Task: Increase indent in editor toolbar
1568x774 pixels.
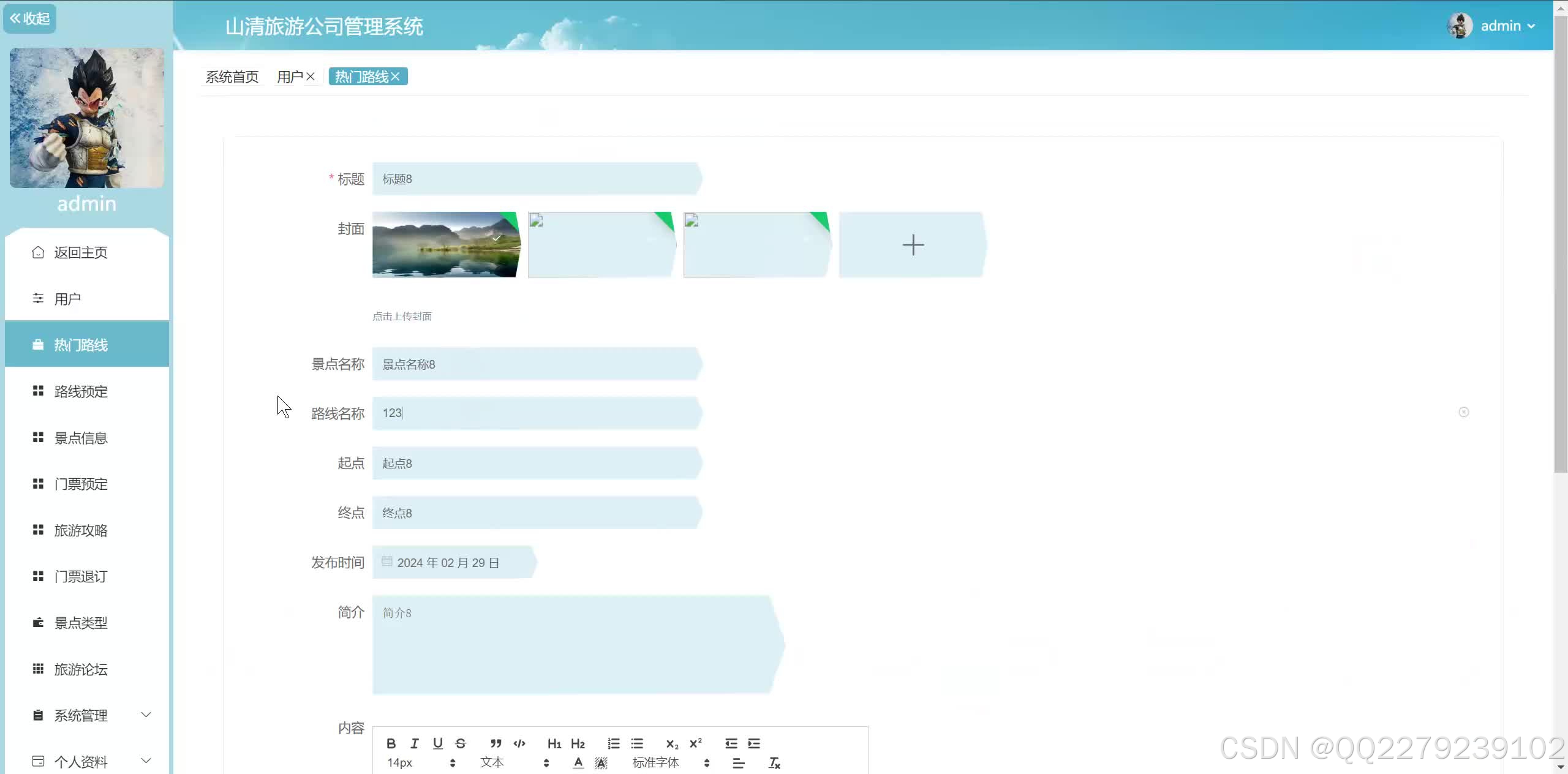Action: [754, 743]
